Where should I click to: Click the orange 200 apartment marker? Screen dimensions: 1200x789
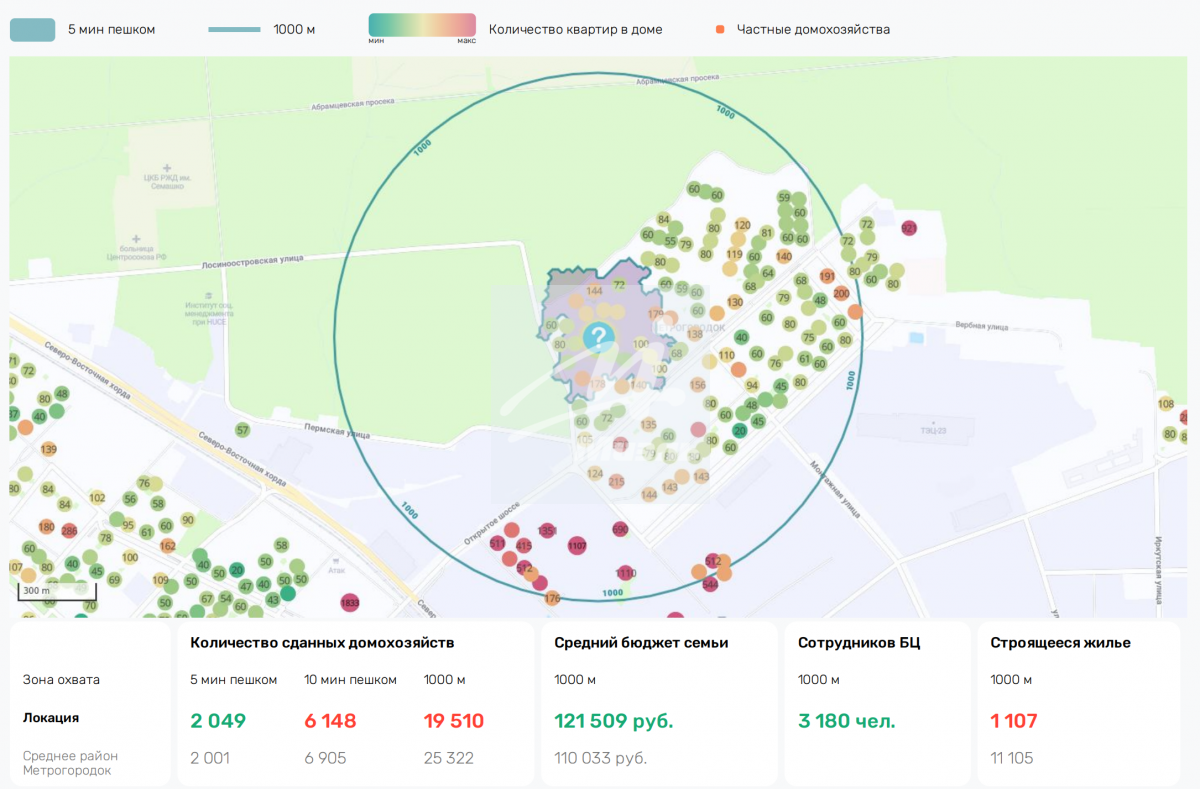pyautogui.click(x=841, y=293)
